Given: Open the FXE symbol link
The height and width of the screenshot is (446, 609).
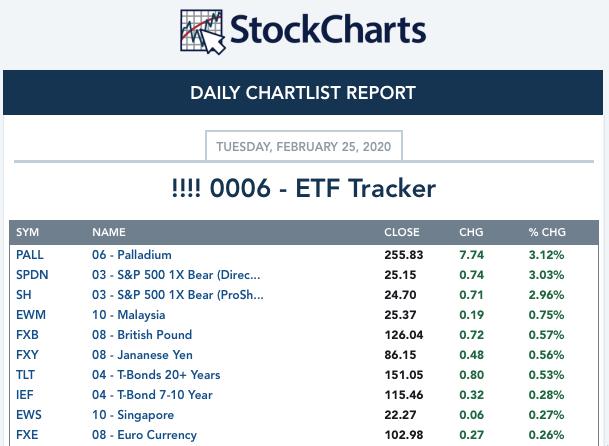Looking at the screenshot, I should pyautogui.click(x=27, y=435).
